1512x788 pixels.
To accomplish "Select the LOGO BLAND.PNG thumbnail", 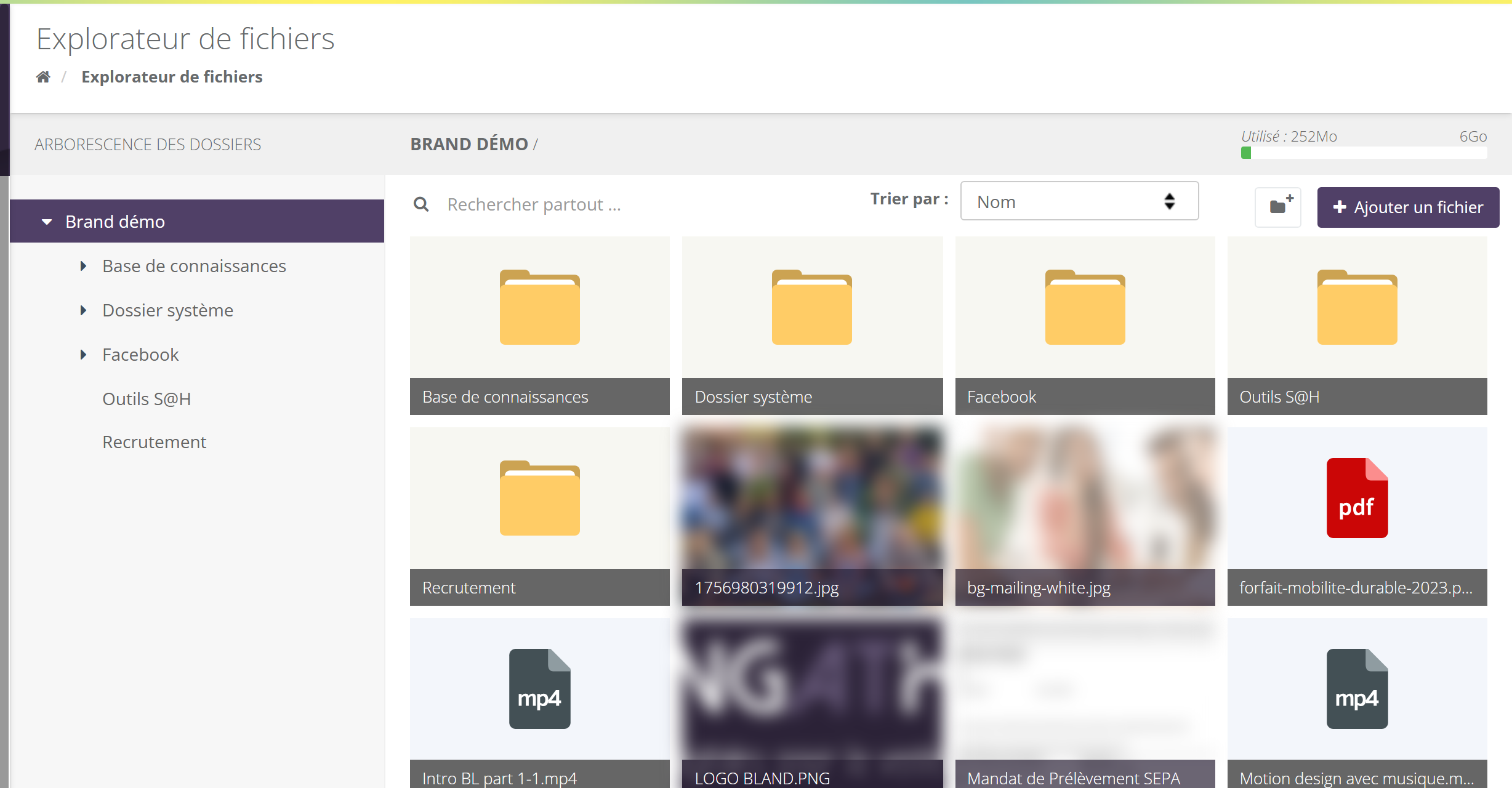I will click(x=813, y=703).
